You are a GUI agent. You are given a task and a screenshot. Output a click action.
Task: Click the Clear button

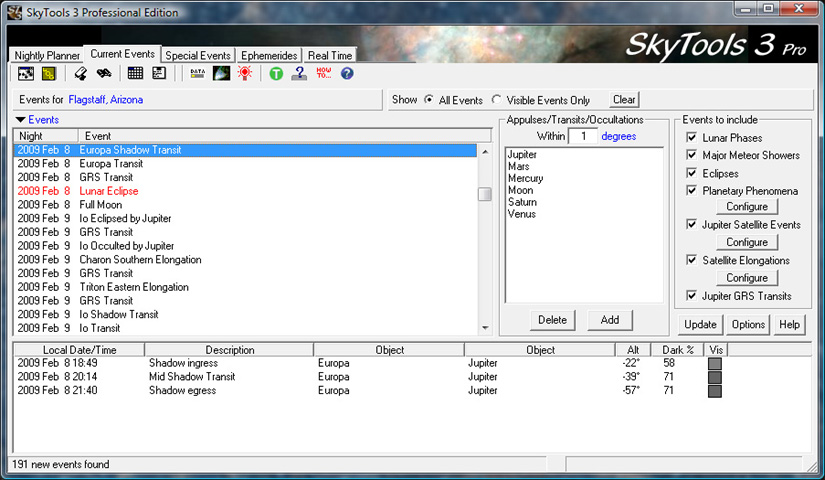(624, 99)
